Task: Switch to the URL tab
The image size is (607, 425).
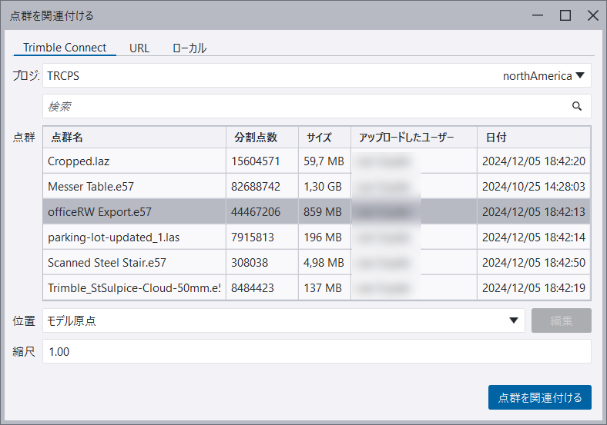Action: tap(139, 48)
